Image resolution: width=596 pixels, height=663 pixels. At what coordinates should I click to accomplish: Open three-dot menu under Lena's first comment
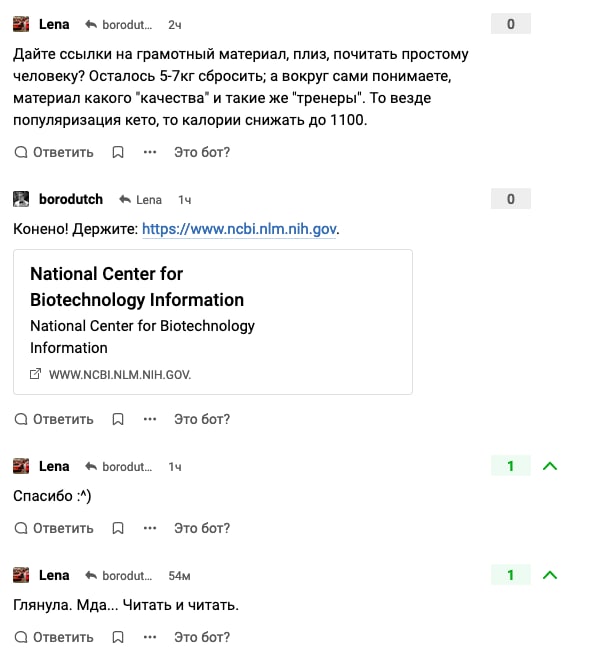(x=150, y=152)
